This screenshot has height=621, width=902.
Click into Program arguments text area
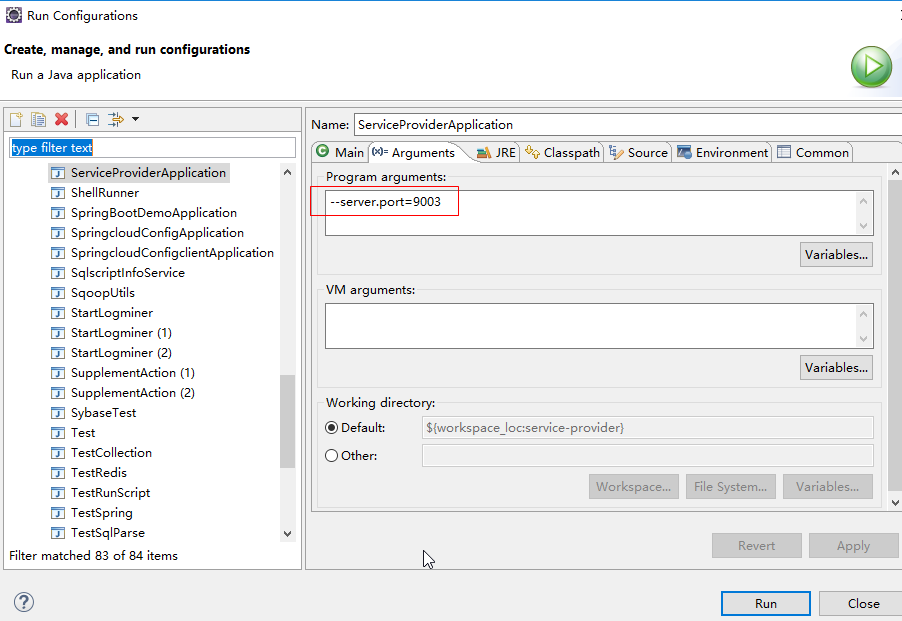click(590, 213)
